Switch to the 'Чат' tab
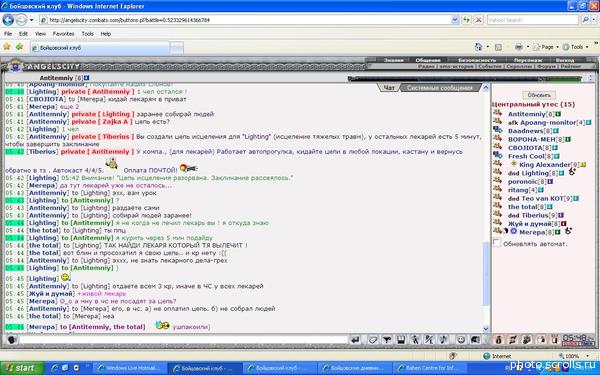Screen dimensions: 600x375 389,88
